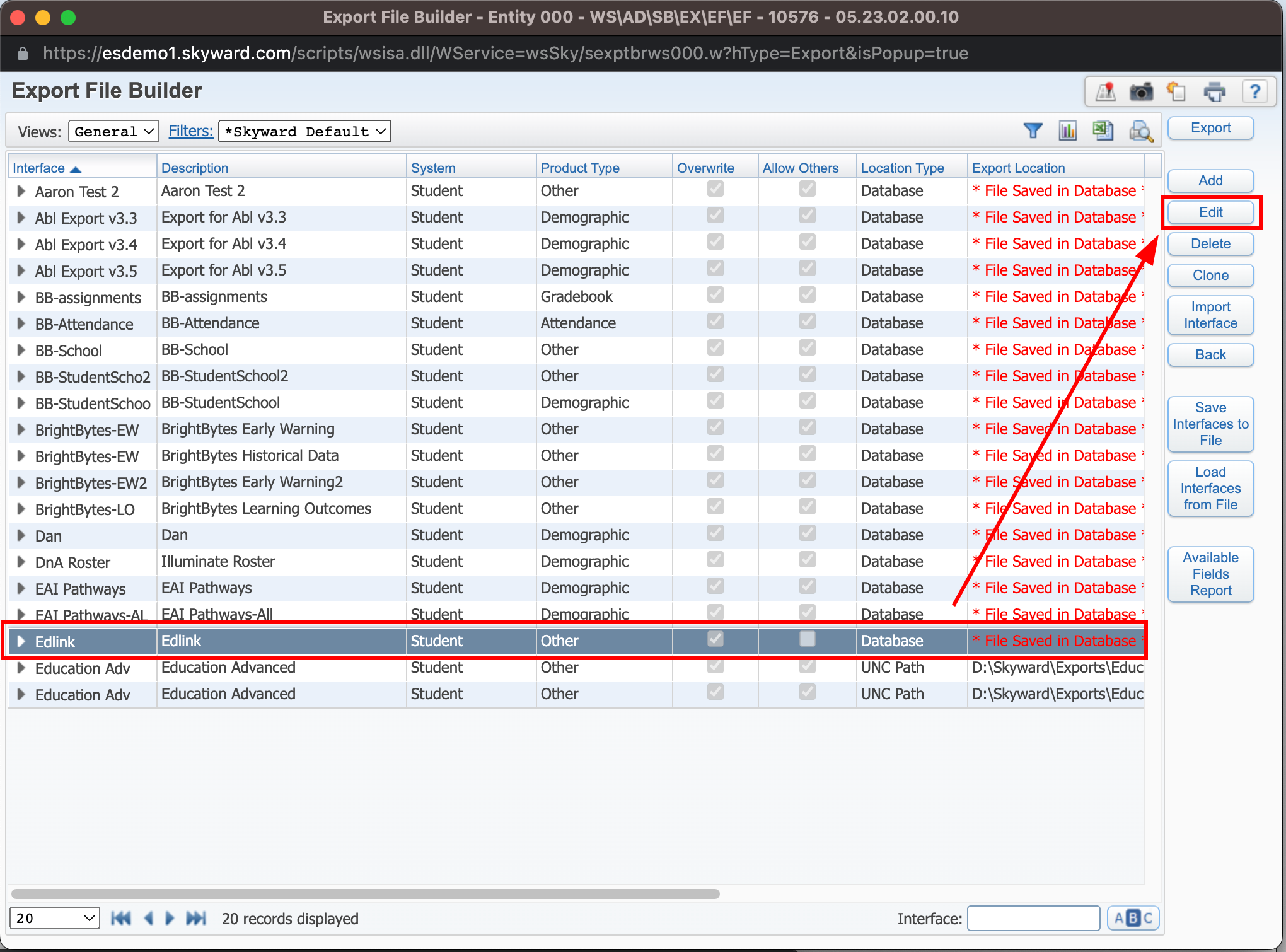This screenshot has height=952, width=1286.
Task: Toggle Allow Others checkbox for Abl Export v3.4
Action: [x=808, y=242]
